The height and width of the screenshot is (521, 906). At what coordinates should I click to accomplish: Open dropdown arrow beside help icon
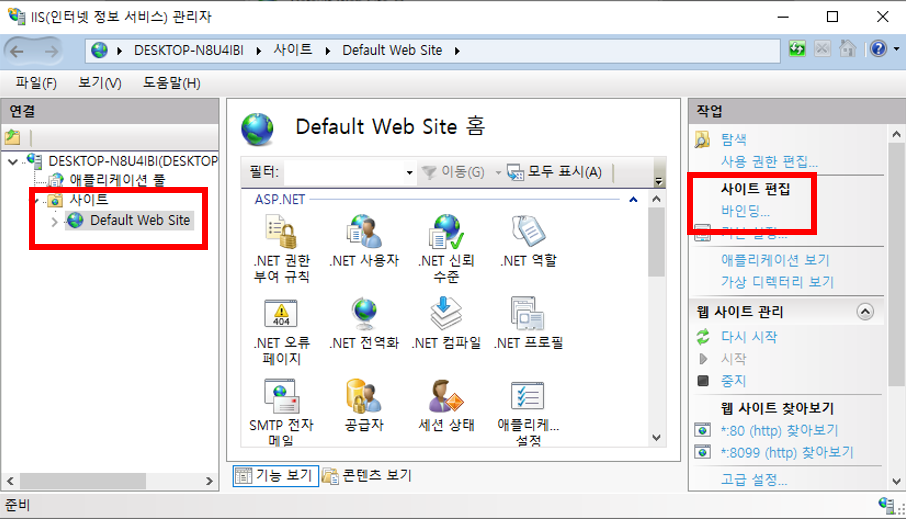point(896,49)
